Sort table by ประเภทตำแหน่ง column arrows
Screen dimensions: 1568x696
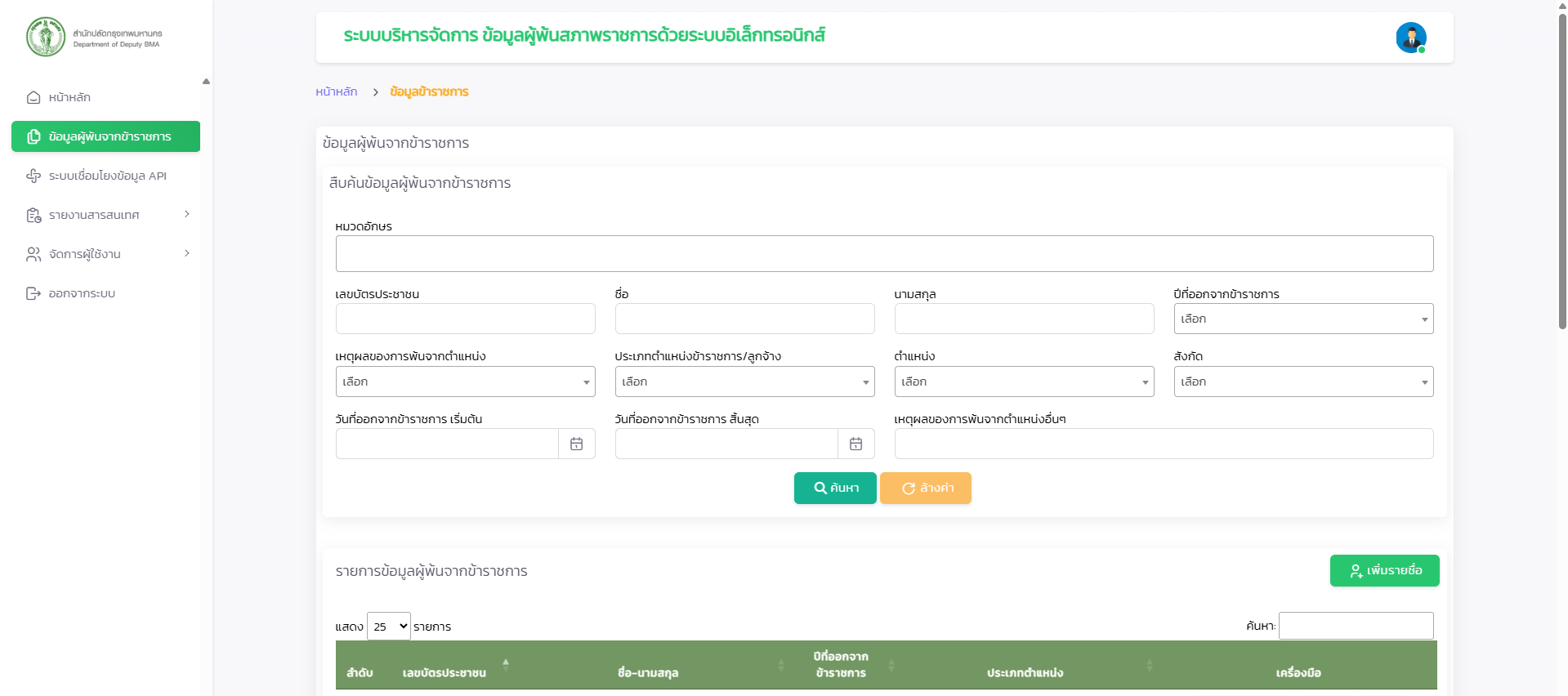tap(1150, 665)
